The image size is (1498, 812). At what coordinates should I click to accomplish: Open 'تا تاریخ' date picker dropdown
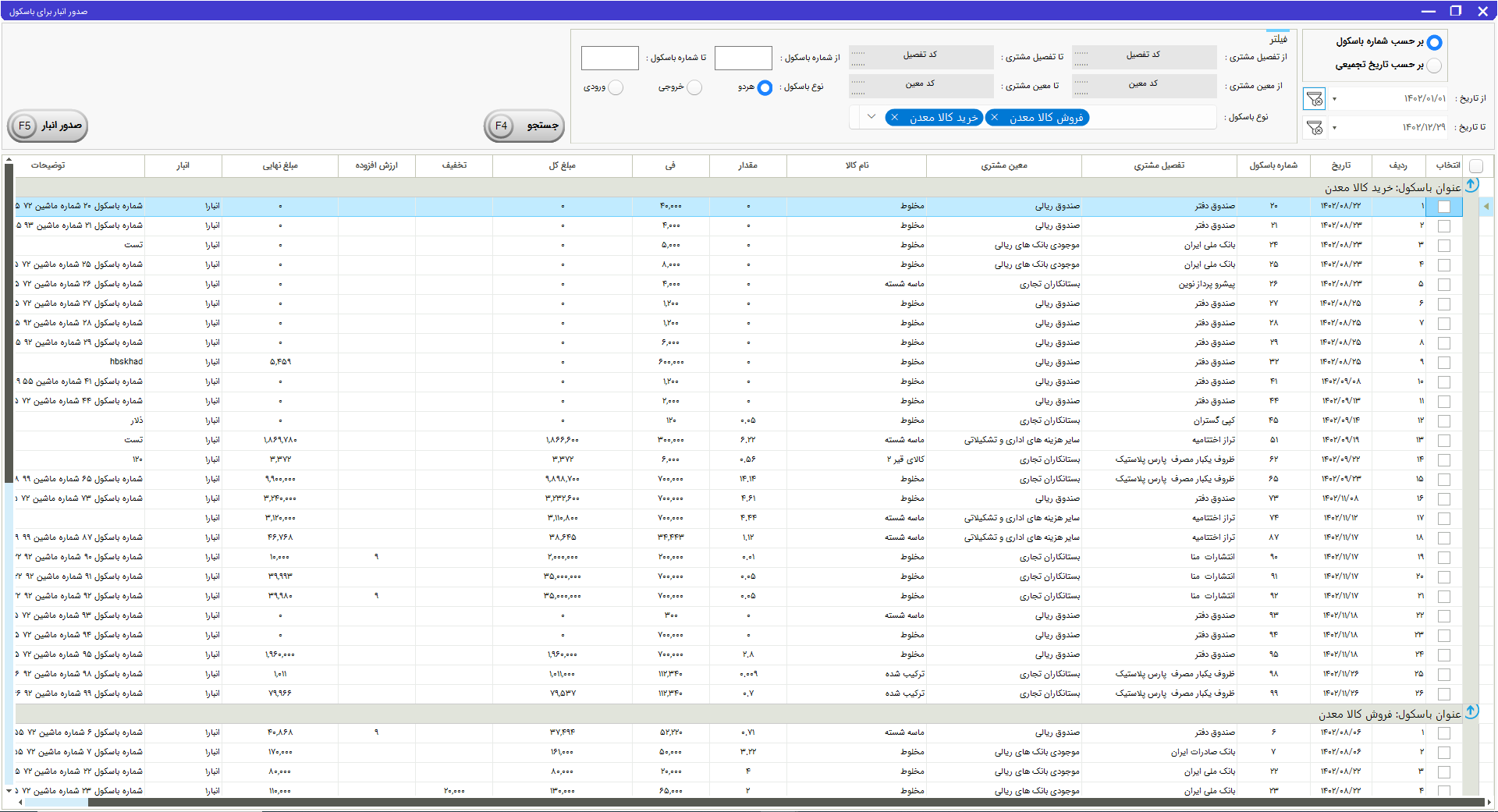click(1334, 127)
